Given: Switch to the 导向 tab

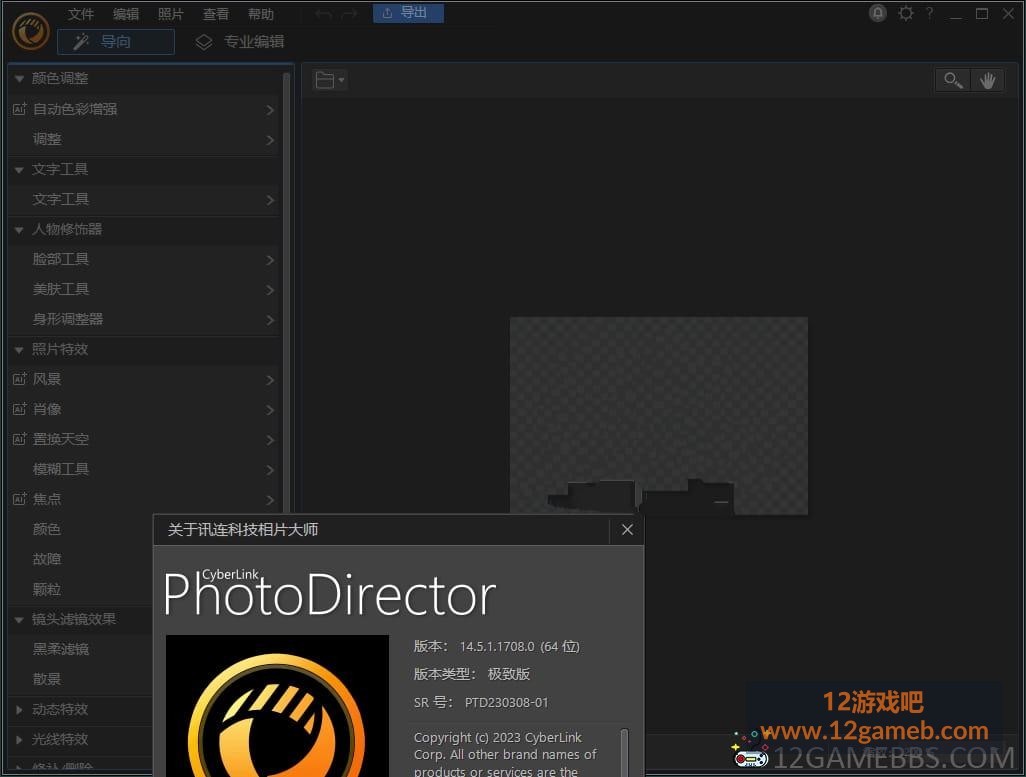Looking at the screenshot, I should point(116,42).
